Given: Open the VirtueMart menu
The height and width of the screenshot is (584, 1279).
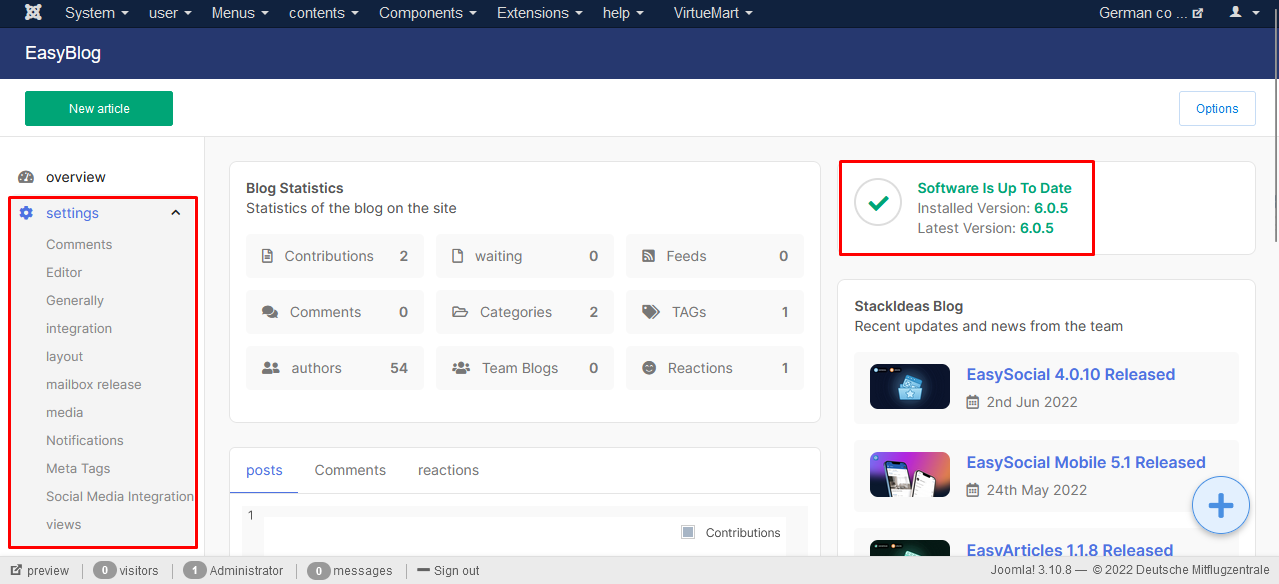Looking at the screenshot, I should [713, 13].
